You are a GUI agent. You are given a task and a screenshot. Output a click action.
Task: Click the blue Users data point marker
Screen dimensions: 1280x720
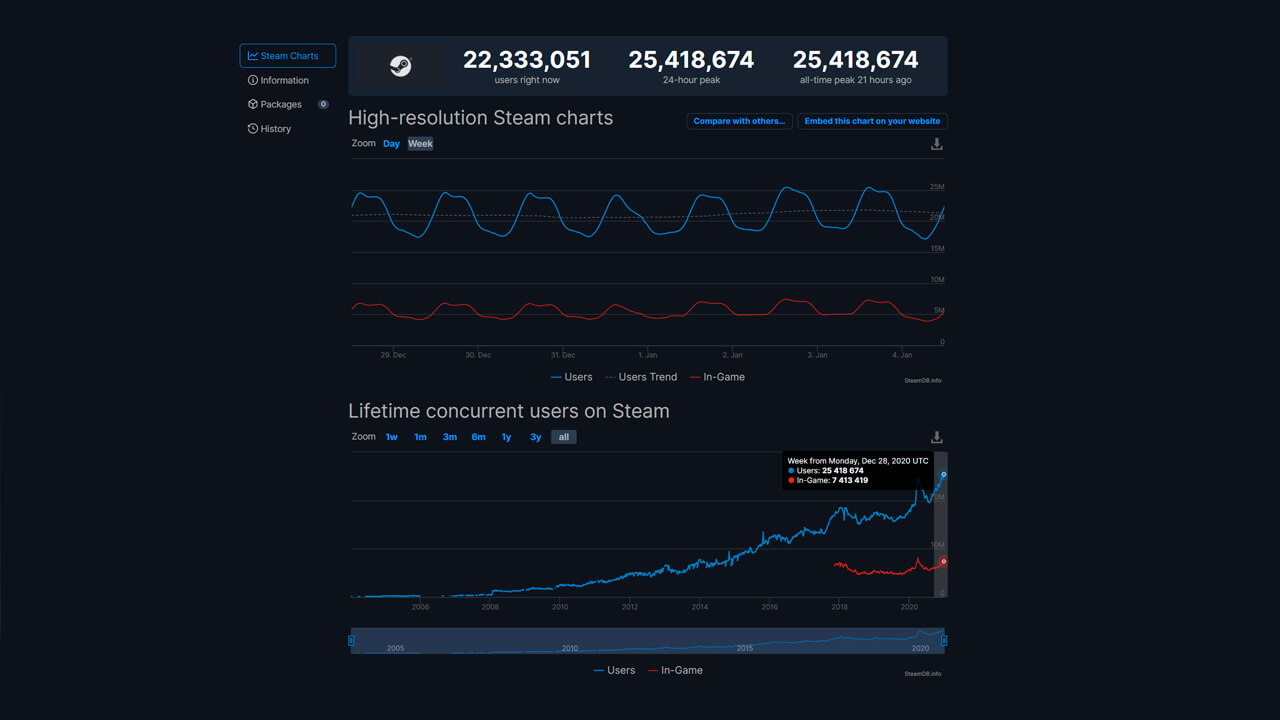point(944,474)
